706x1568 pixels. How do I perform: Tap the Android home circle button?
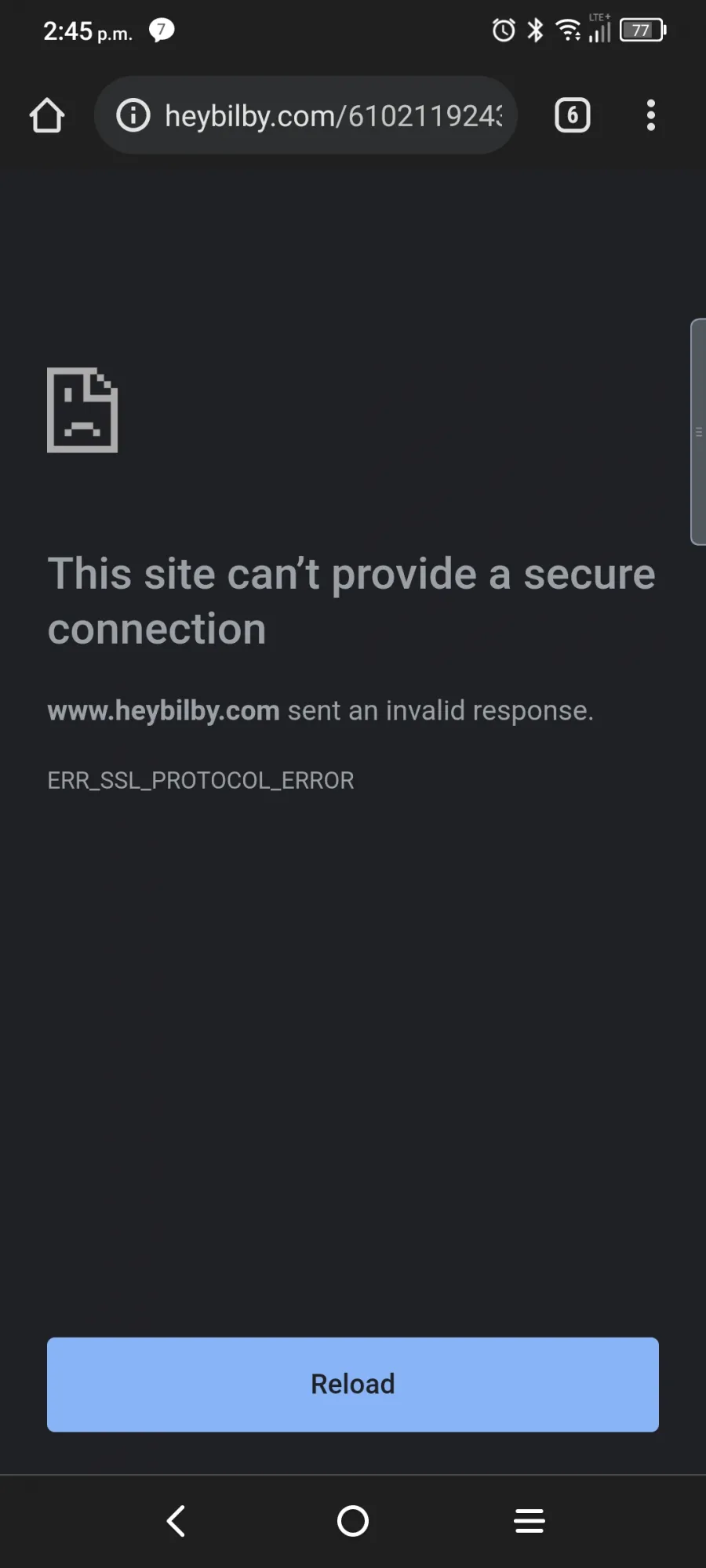pyautogui.click(x=353, y=1521)
